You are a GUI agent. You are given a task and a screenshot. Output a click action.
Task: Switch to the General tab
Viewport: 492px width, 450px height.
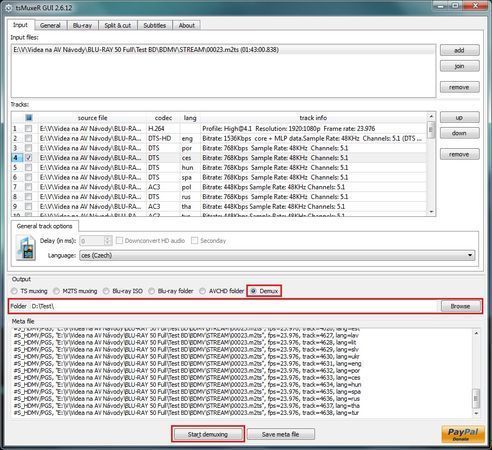[x=50, y=25]
